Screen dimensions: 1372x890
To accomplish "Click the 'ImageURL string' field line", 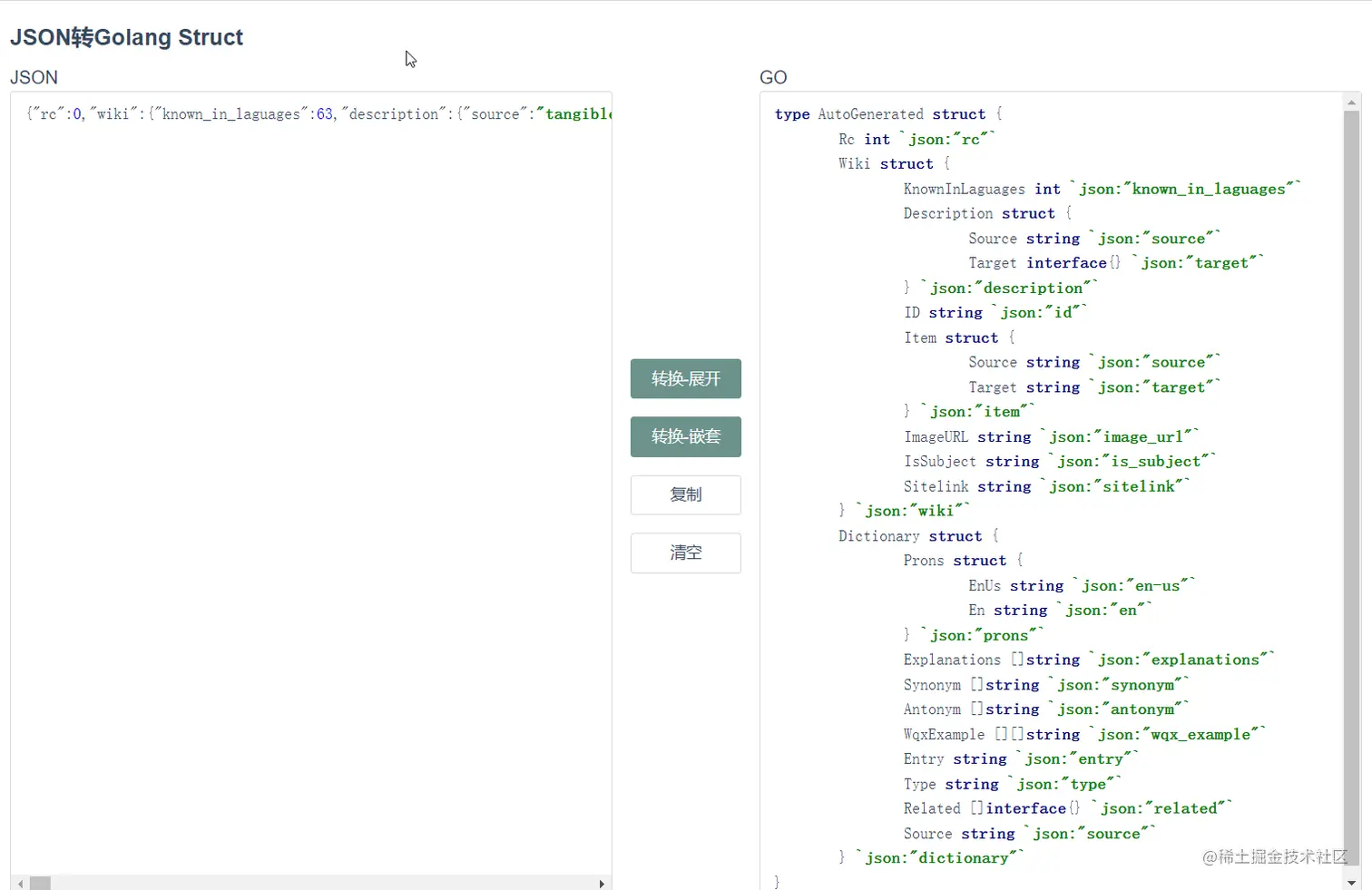I will (1052, 436).
